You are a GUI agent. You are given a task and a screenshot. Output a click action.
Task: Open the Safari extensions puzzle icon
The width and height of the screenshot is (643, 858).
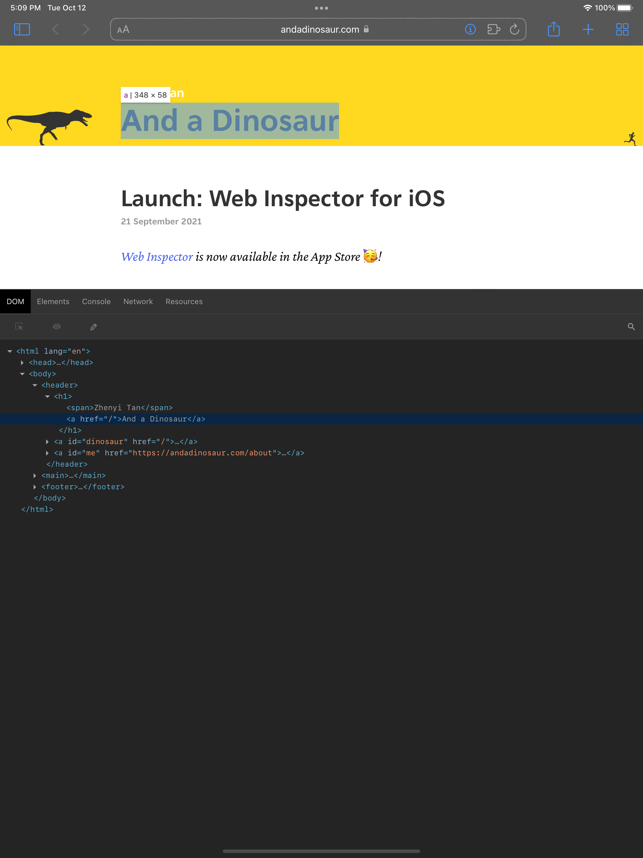click(x=494, y=30)
